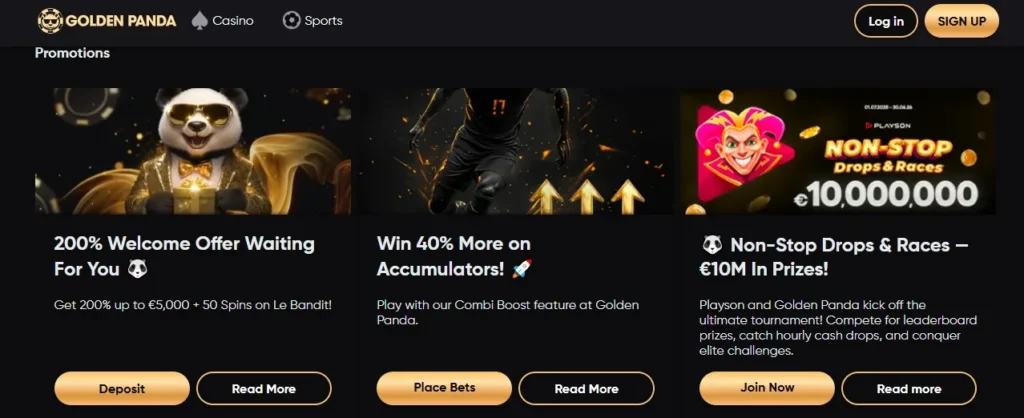Open the golden panda welcome offer banner

[193, 152]
